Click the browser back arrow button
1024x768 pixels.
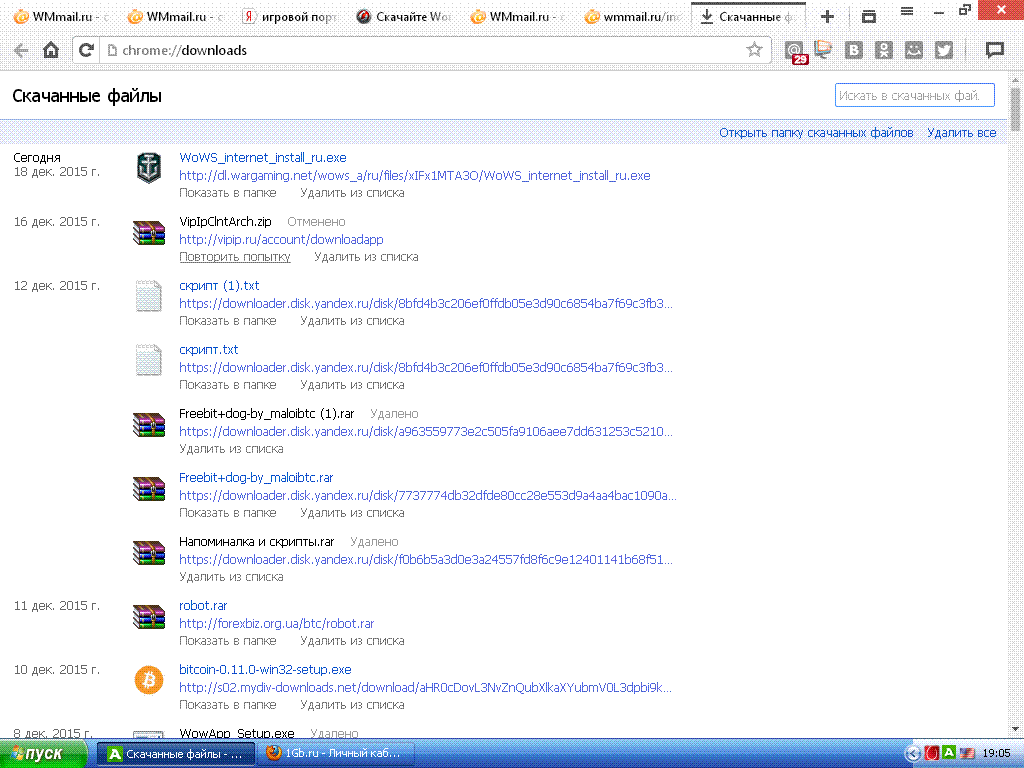pyautogui.click(x=21, y=50)
